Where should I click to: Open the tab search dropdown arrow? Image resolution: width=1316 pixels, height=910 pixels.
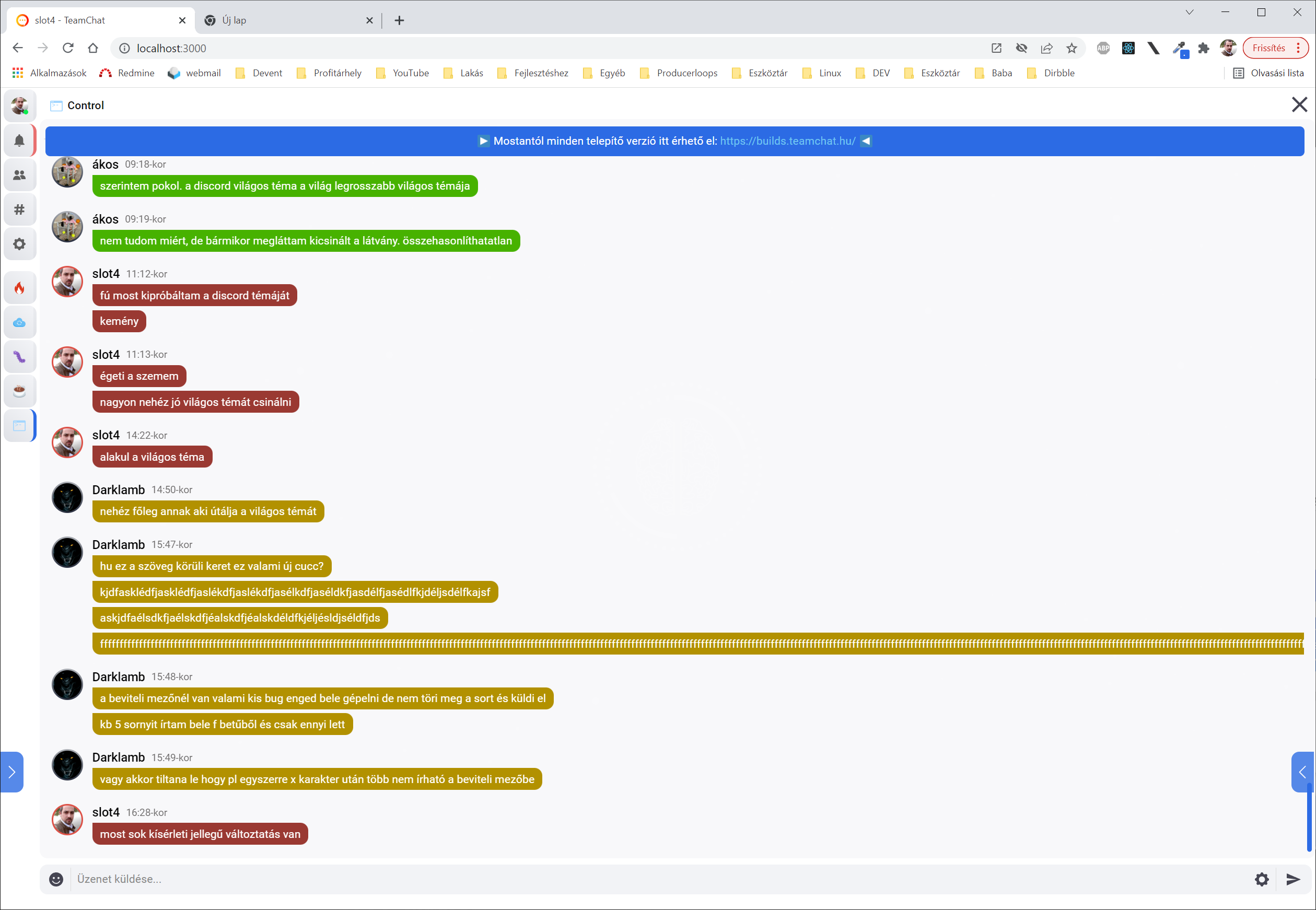1189,13
